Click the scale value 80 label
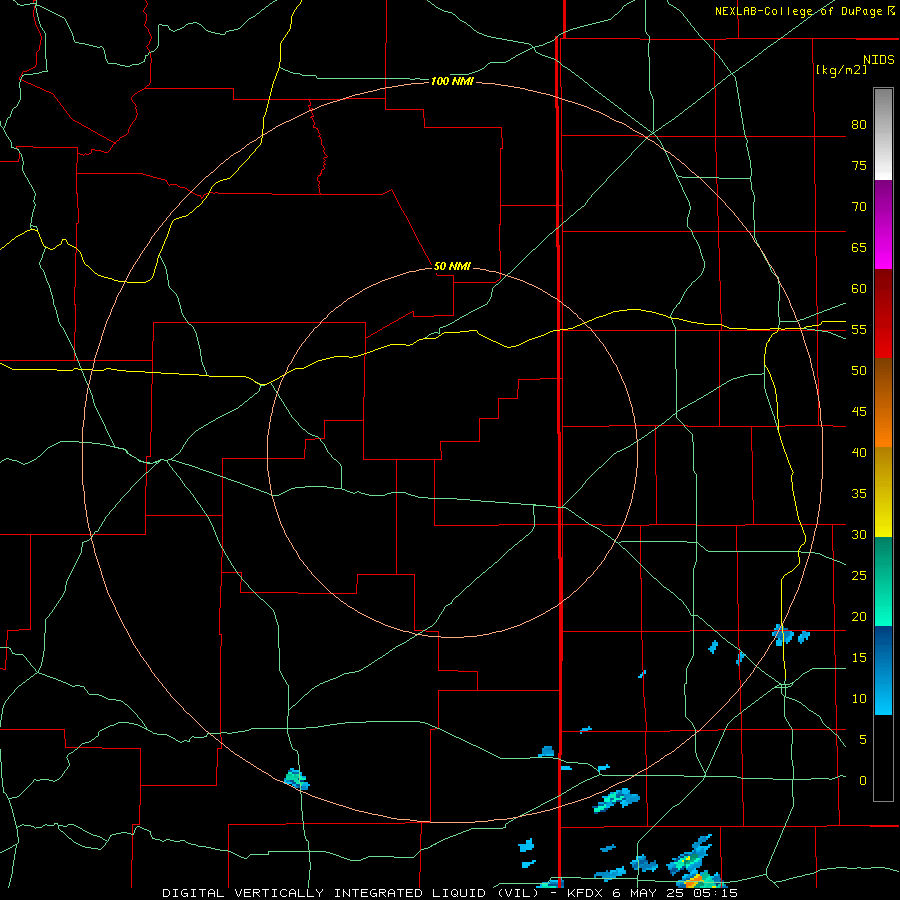The height and width of the screenshot is (900, 900). pos(859,125)
